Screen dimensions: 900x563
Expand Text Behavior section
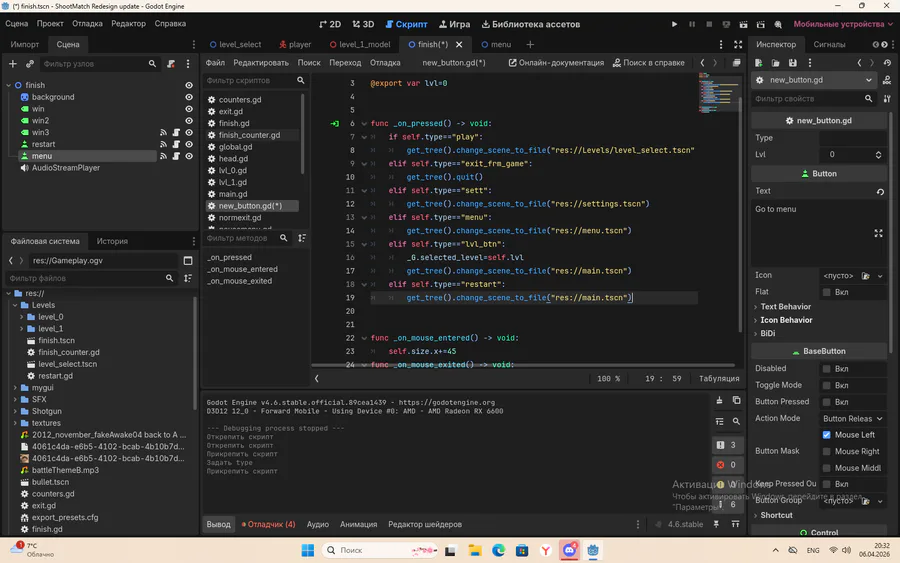coord(783,306)
